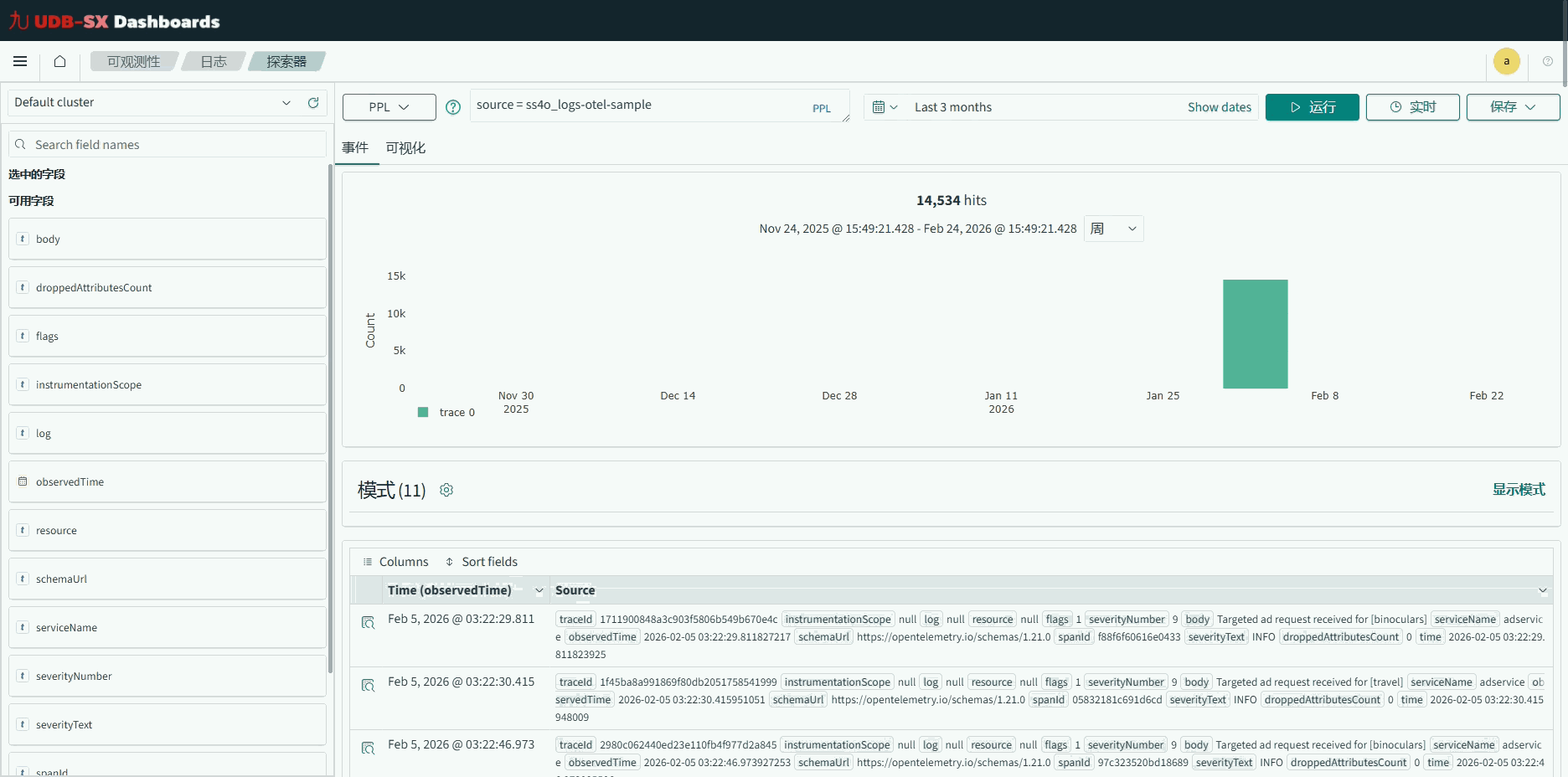The image size is (1568, 777).
Task: Open PPL query help icon
Action: (453, 107)
